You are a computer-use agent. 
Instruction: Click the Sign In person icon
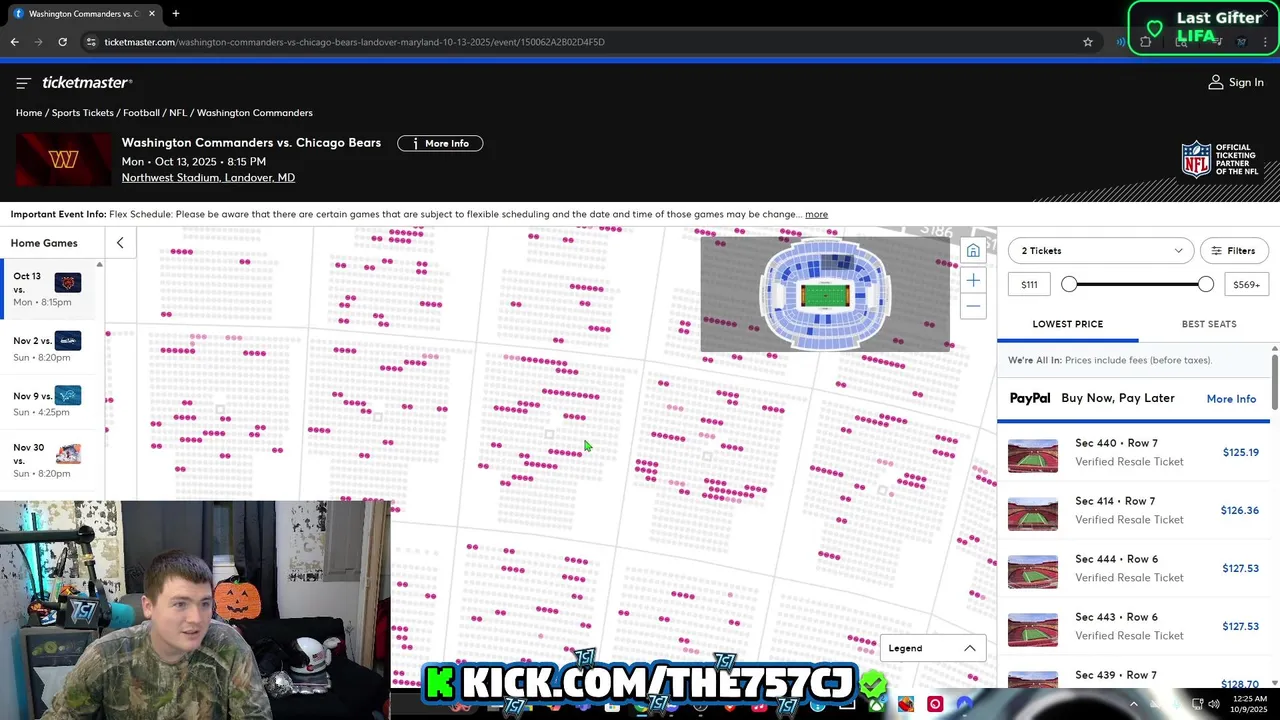(1216, 82)
